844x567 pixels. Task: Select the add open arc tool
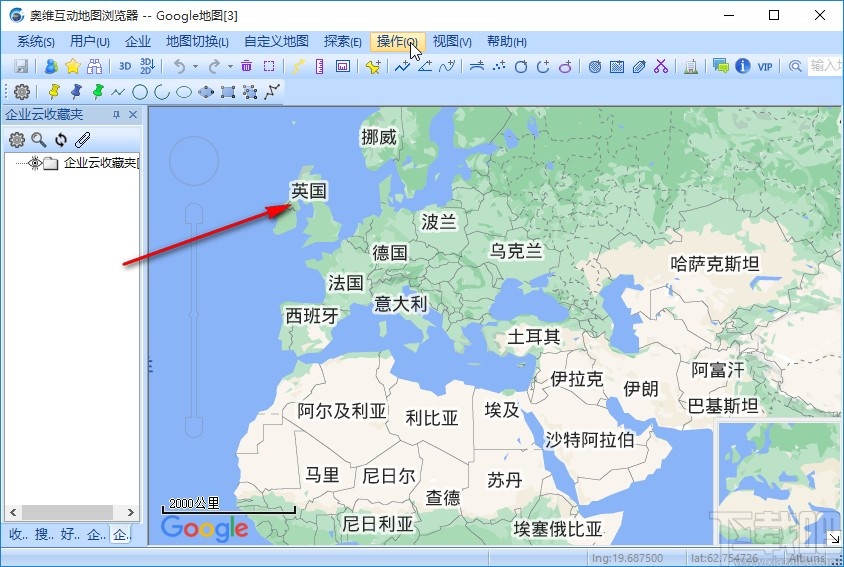click(x=543, y=66)
